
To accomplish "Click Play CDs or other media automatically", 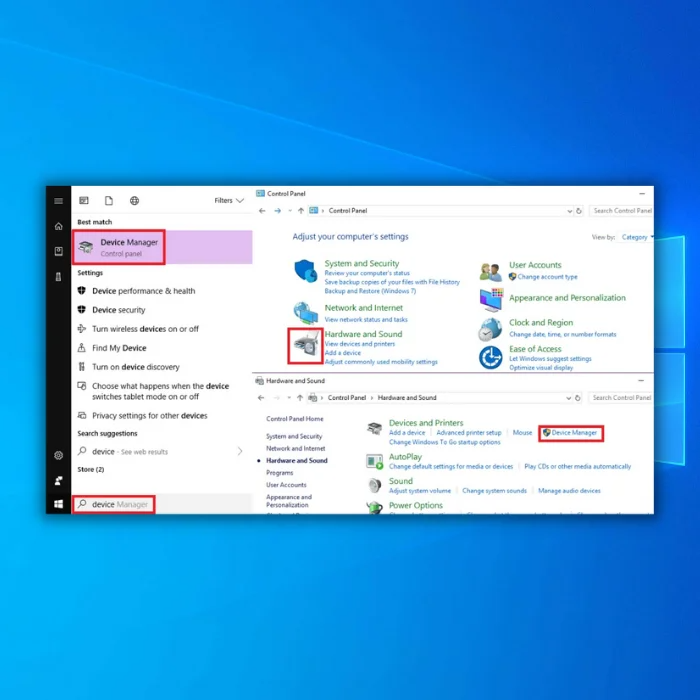I will [x=578, y=467].
